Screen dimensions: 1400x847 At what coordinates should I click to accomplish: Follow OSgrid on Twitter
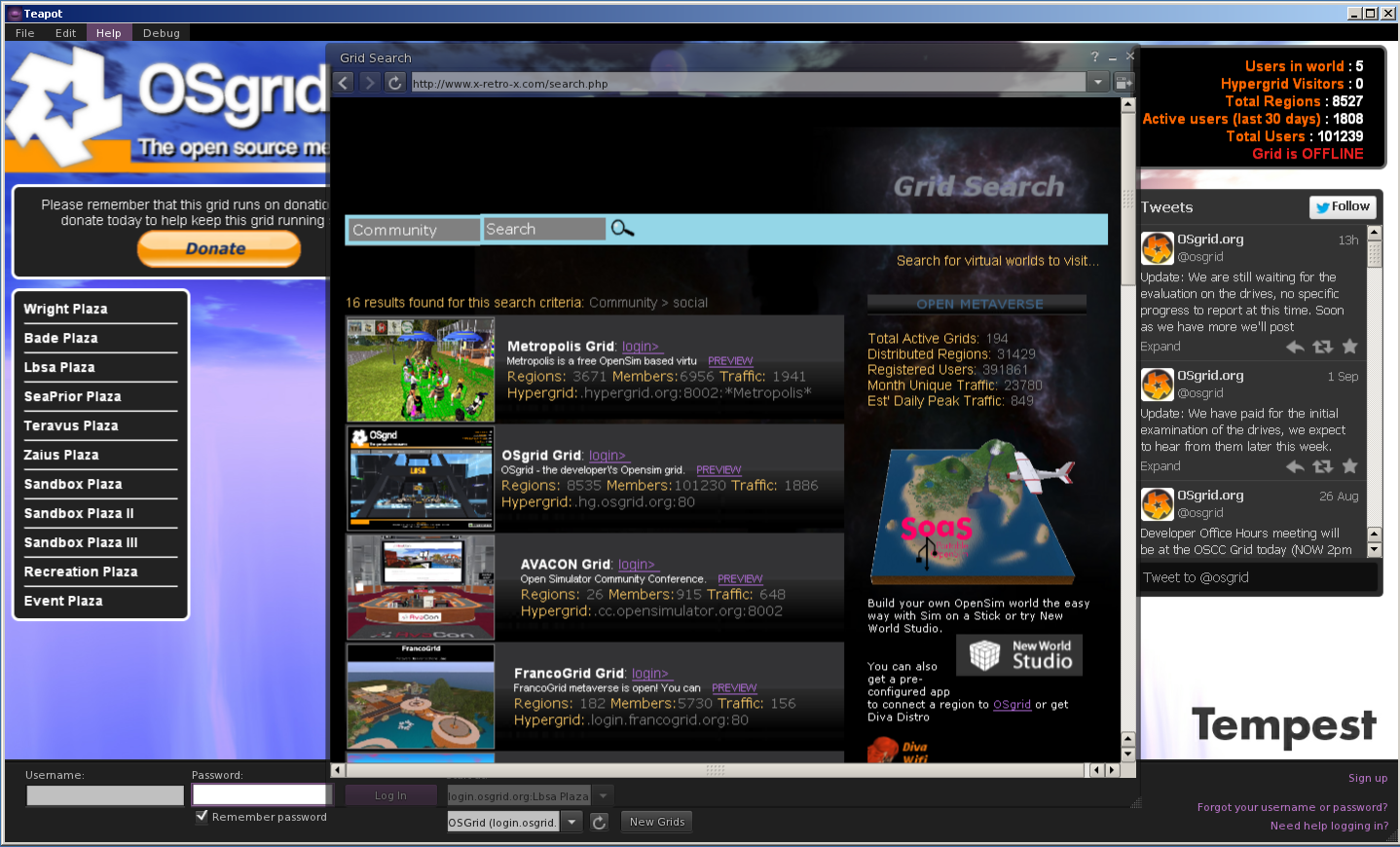coord(1343,206)
